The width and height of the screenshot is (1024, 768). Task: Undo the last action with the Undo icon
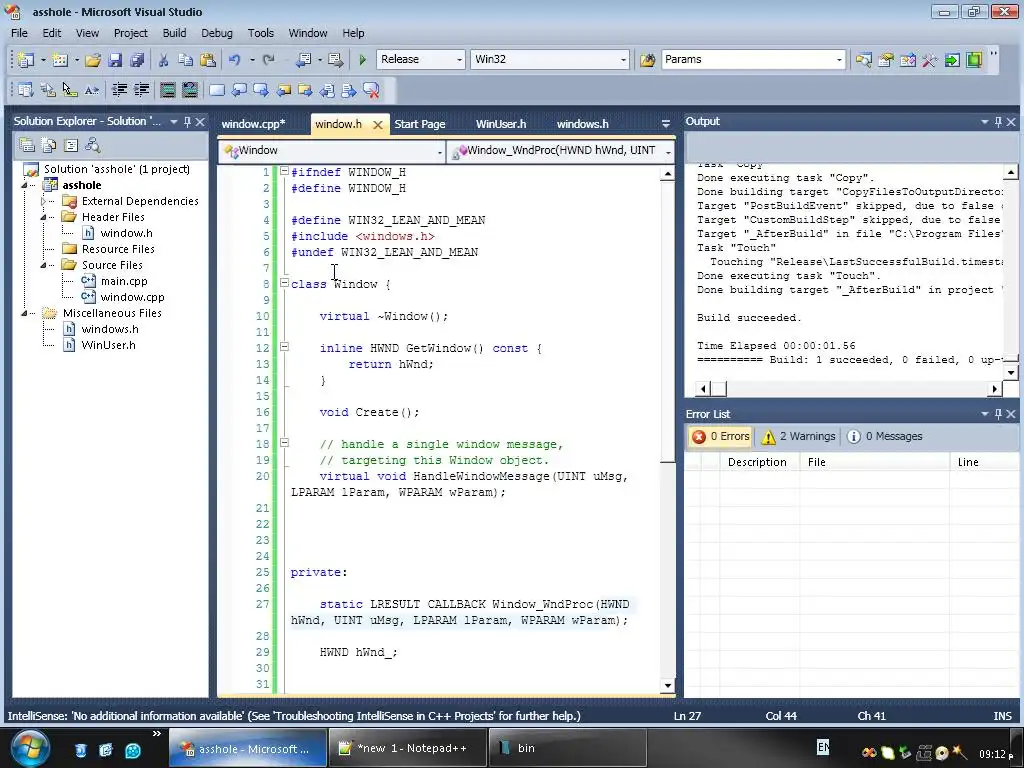[234, 59]
